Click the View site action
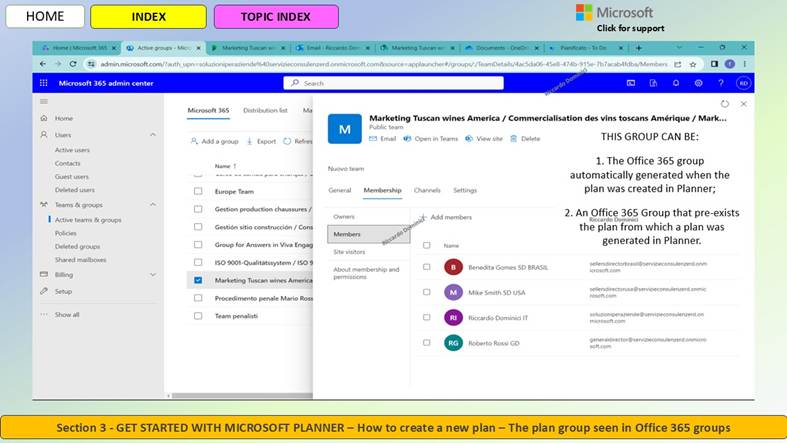787x443 pixels. [x=483, y=138]
